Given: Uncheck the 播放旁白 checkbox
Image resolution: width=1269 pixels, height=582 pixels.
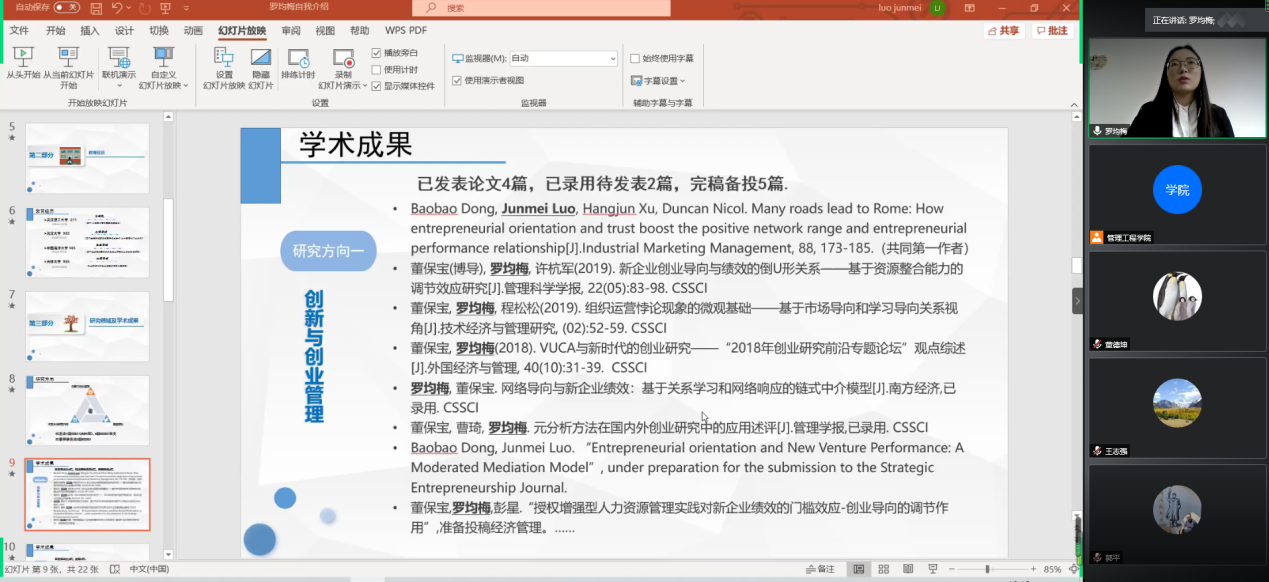Looking at the screenshot, I should point(376,53).
